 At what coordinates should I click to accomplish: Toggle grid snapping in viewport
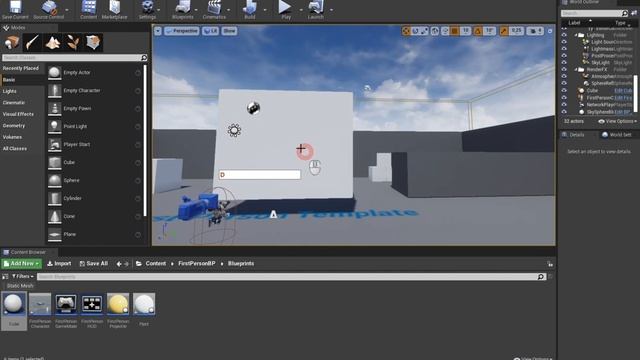tap(455, 31)
